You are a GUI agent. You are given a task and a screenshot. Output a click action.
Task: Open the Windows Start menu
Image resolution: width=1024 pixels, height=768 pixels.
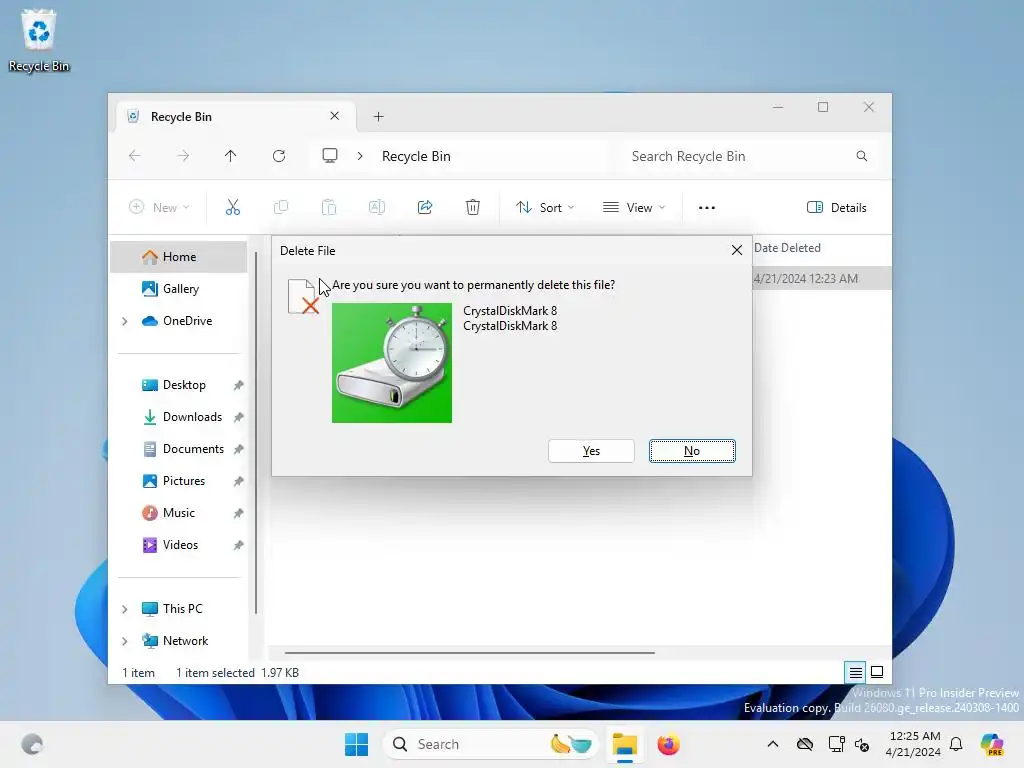pyautogui.click(x=356, y=744)
